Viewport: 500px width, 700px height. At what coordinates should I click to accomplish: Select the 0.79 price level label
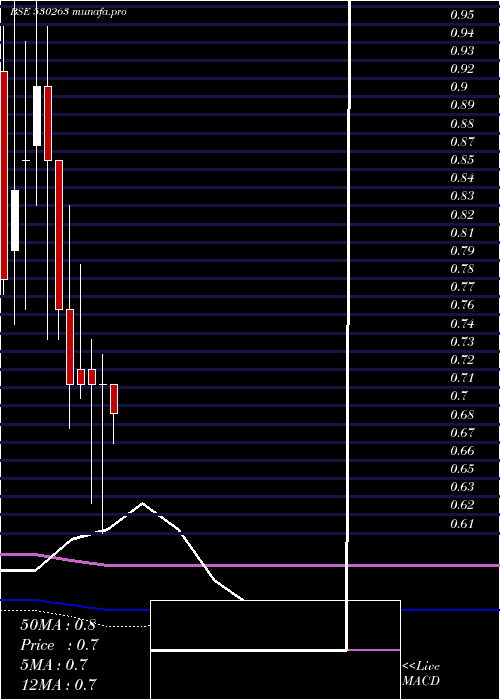tap(462, 250)
